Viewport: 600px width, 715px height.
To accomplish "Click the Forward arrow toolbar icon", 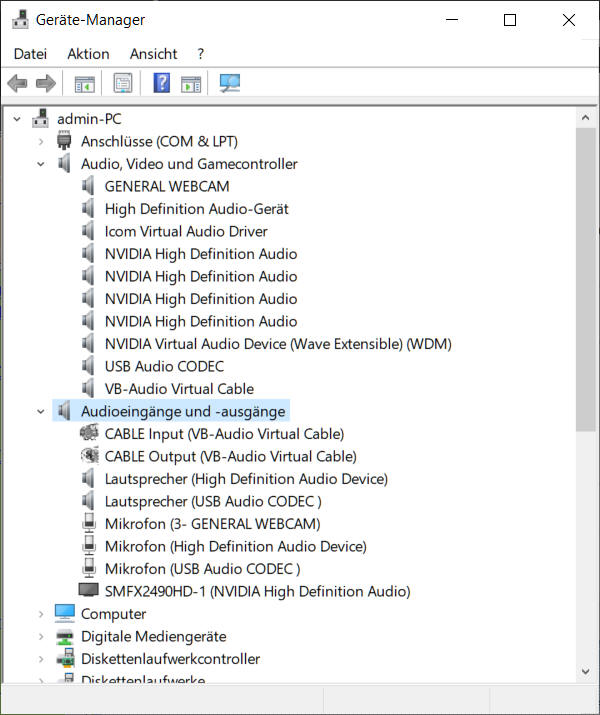I will coord(45,84).
